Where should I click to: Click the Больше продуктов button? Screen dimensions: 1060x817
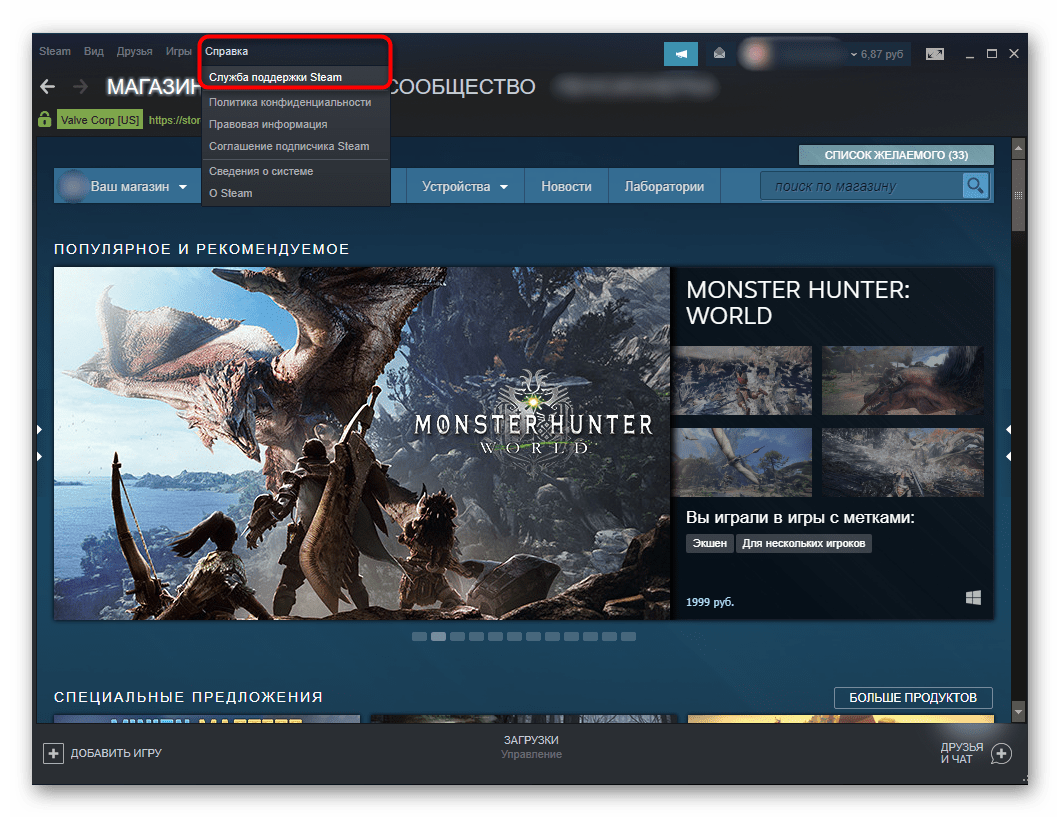(912, 697)
